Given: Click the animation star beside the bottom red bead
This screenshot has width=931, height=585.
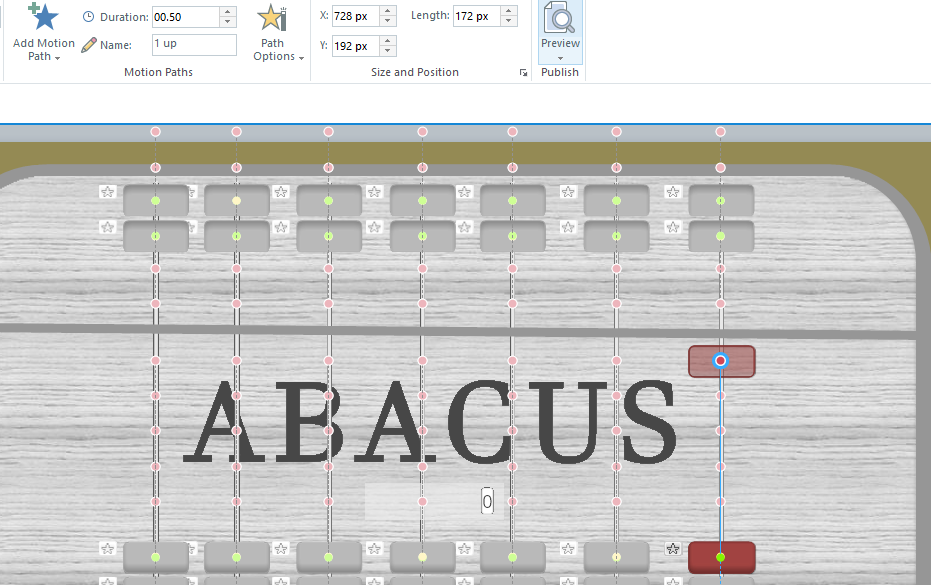Looking at the screenshot, I should pyautogui.click(x=673, y=549).
